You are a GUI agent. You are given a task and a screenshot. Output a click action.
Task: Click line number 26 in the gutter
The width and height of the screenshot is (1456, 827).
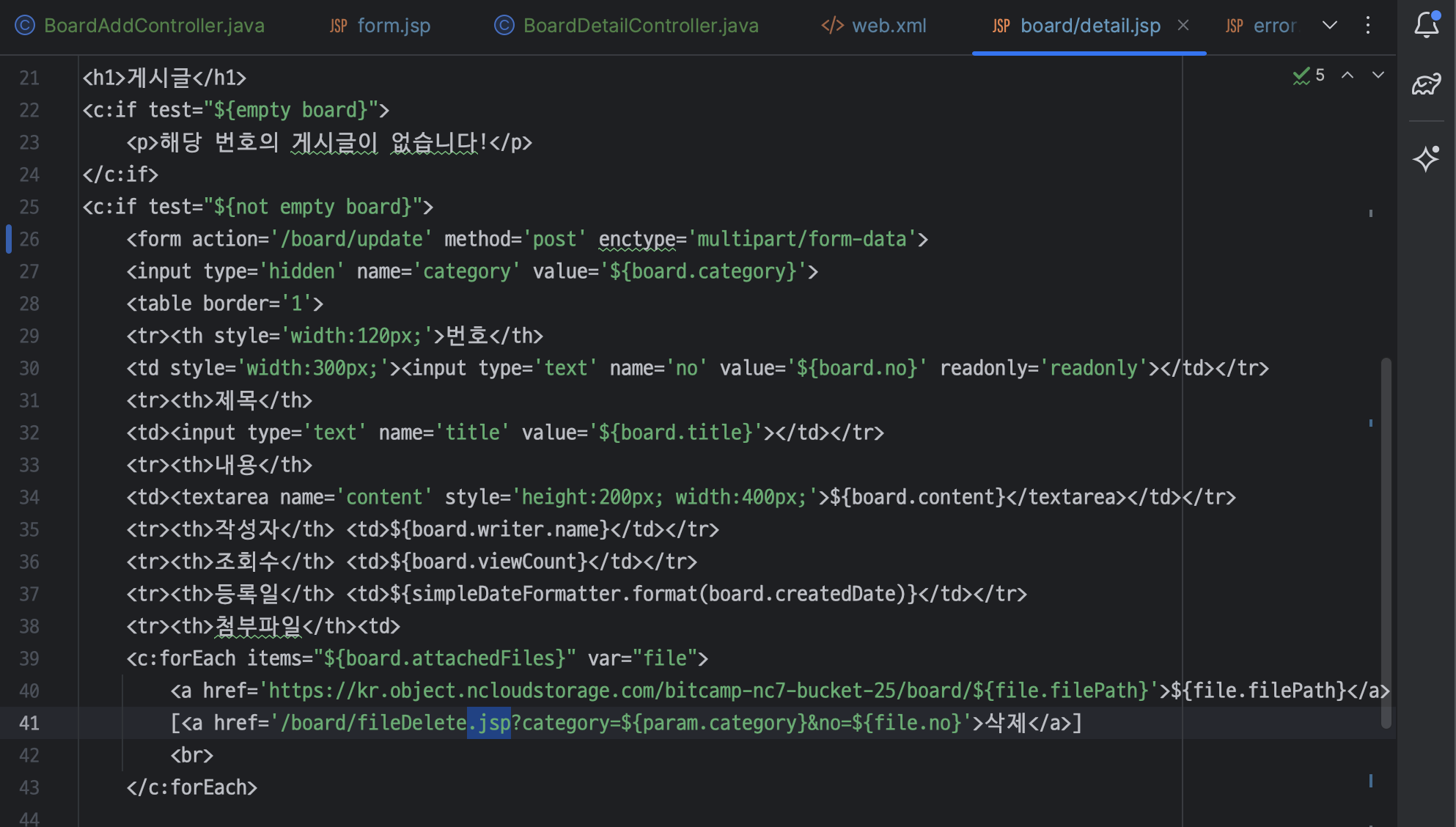point(29,239)
